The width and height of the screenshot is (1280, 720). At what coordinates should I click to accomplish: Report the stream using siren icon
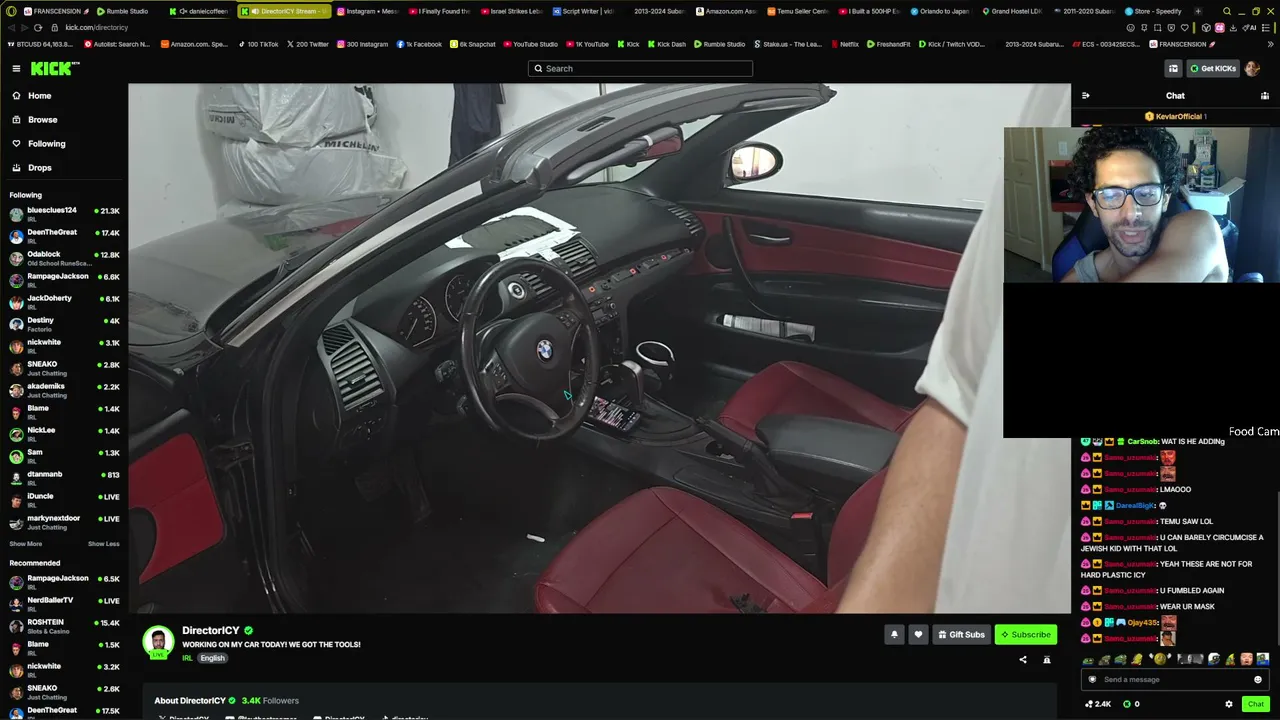pyautogui.click(x=1047, y=660)
